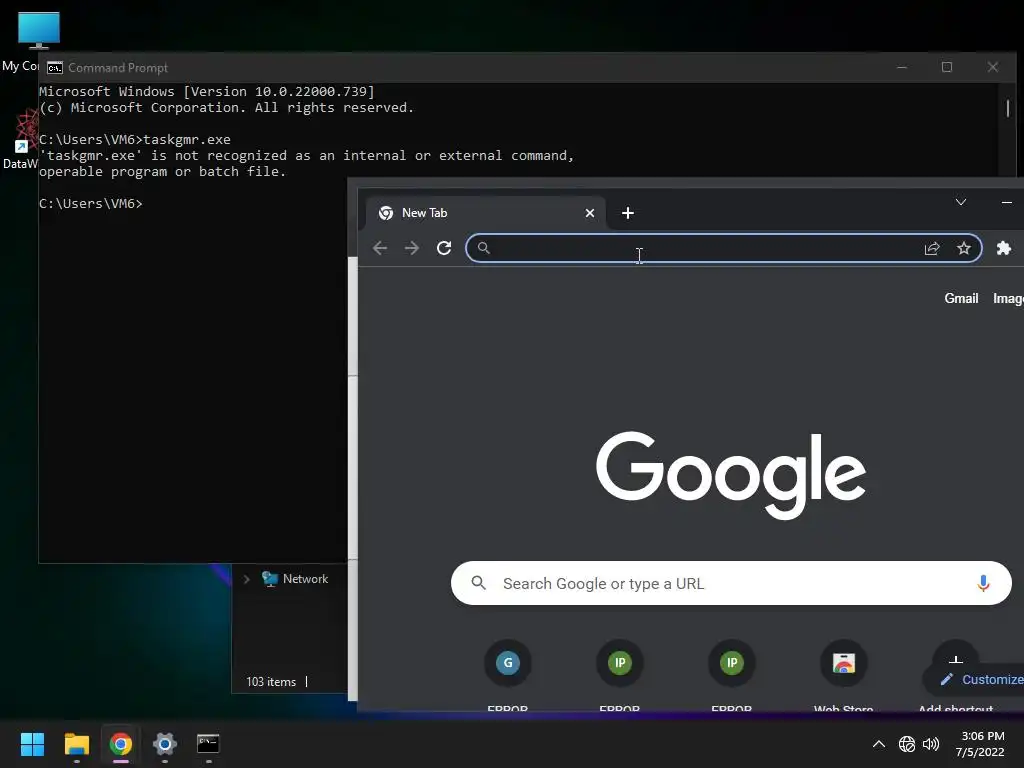Open Settings gear in taskbar
This screenshot has width=1024, height=768.
point(165,744)
